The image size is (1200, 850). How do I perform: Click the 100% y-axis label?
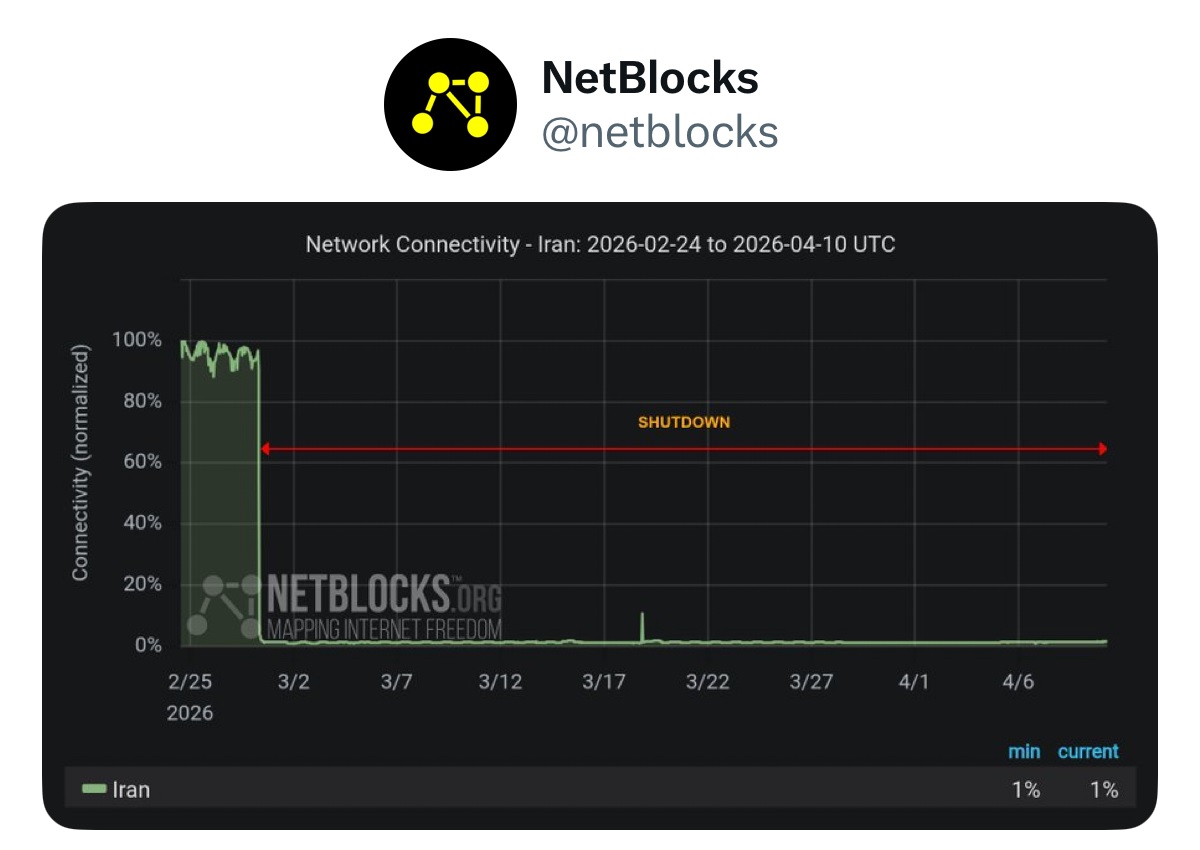click(138, 340)
